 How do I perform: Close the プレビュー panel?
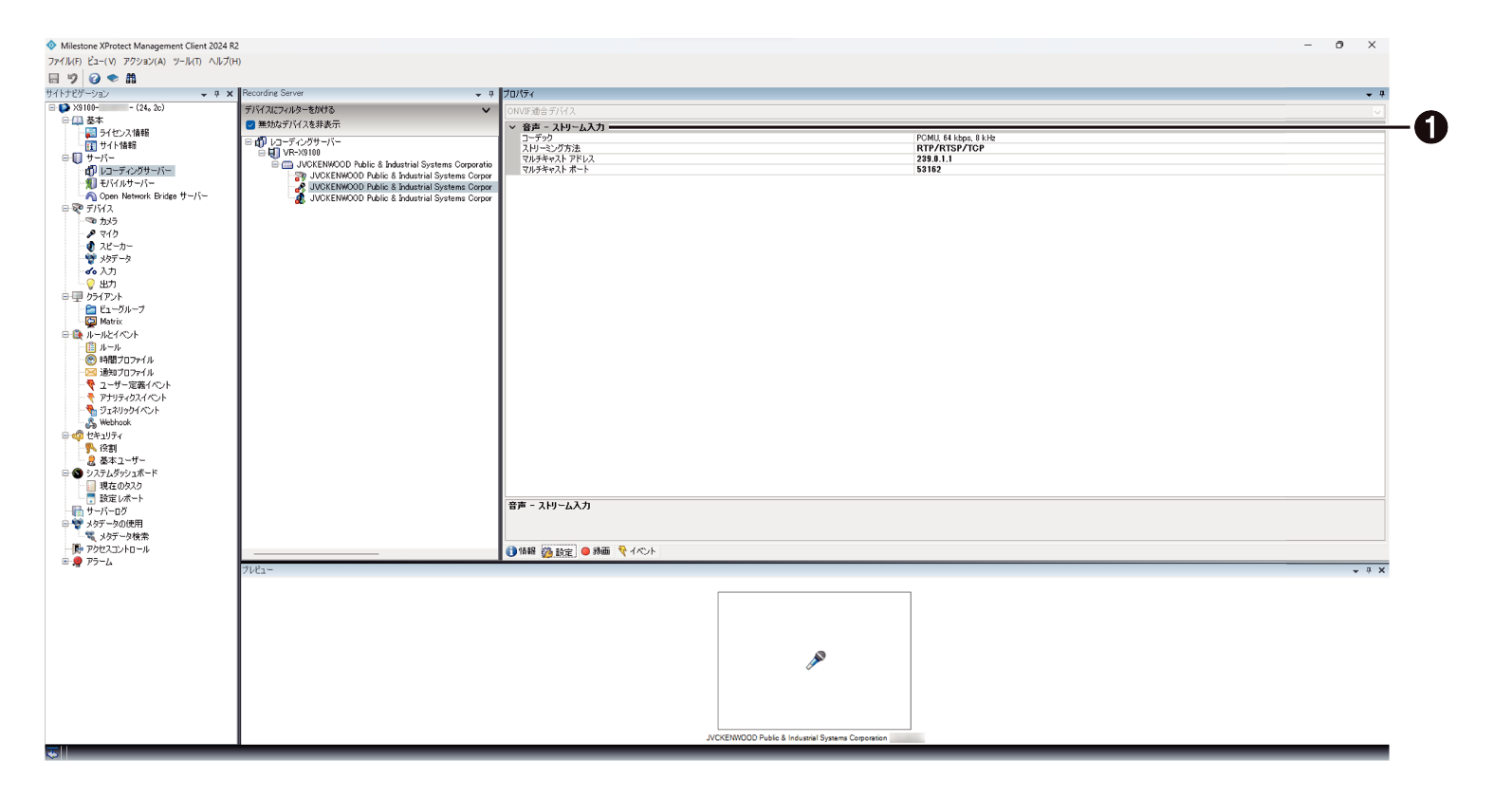coord(1381,570)
